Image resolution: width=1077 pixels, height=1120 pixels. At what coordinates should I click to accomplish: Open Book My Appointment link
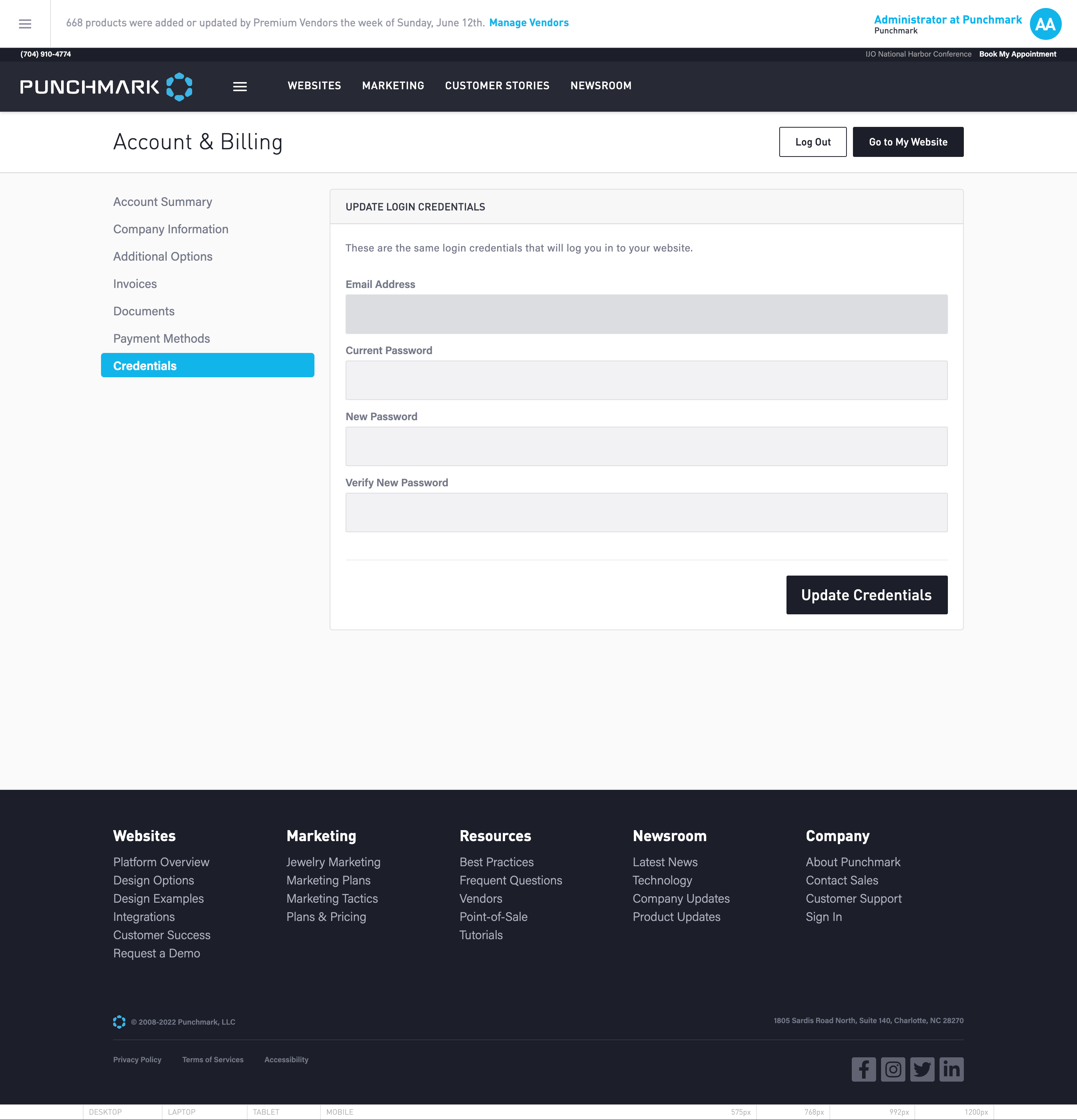pyautogui.click(x=1017, y=54)
